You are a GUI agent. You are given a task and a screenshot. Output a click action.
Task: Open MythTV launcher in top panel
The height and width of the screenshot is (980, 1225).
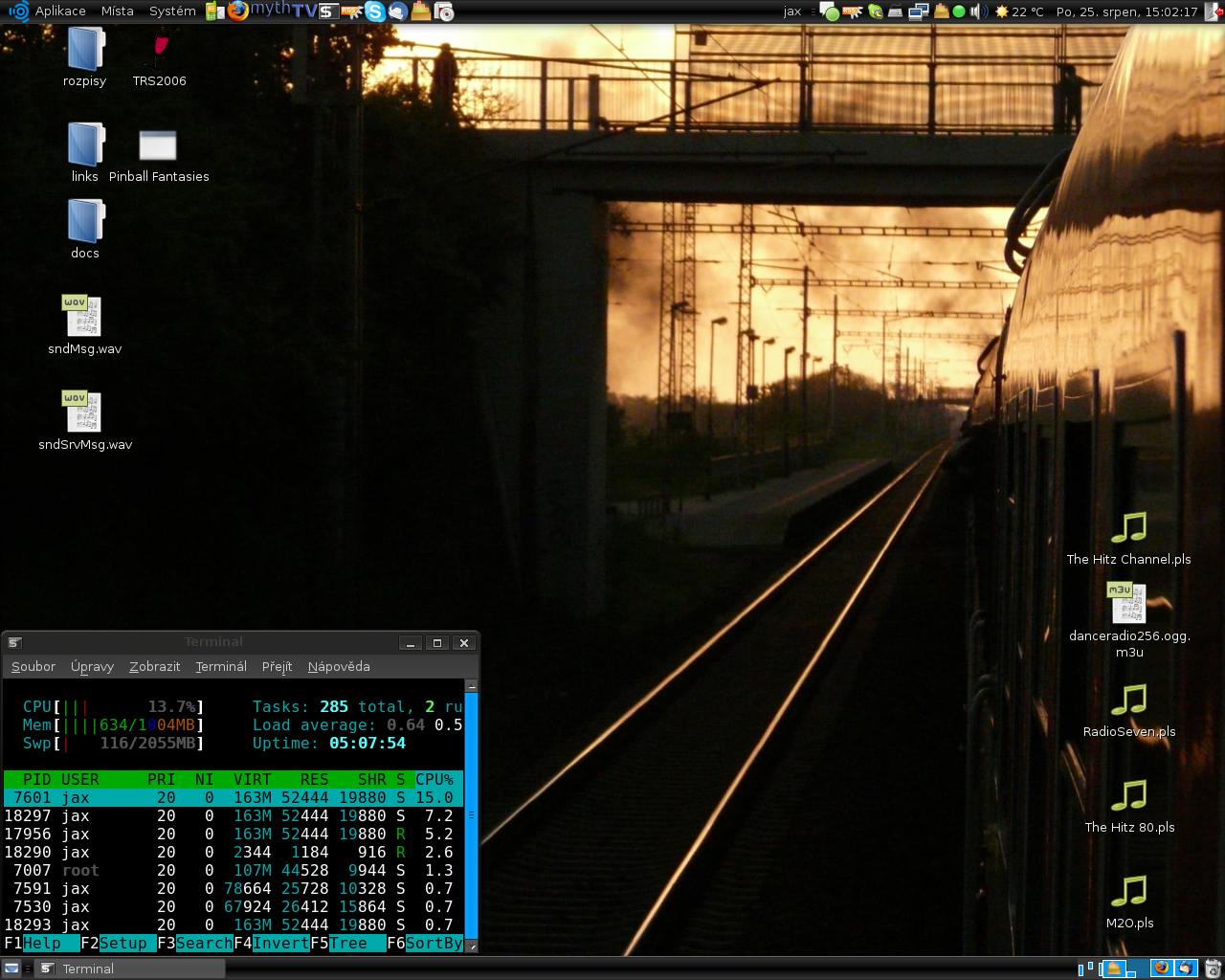coord(283,11)
